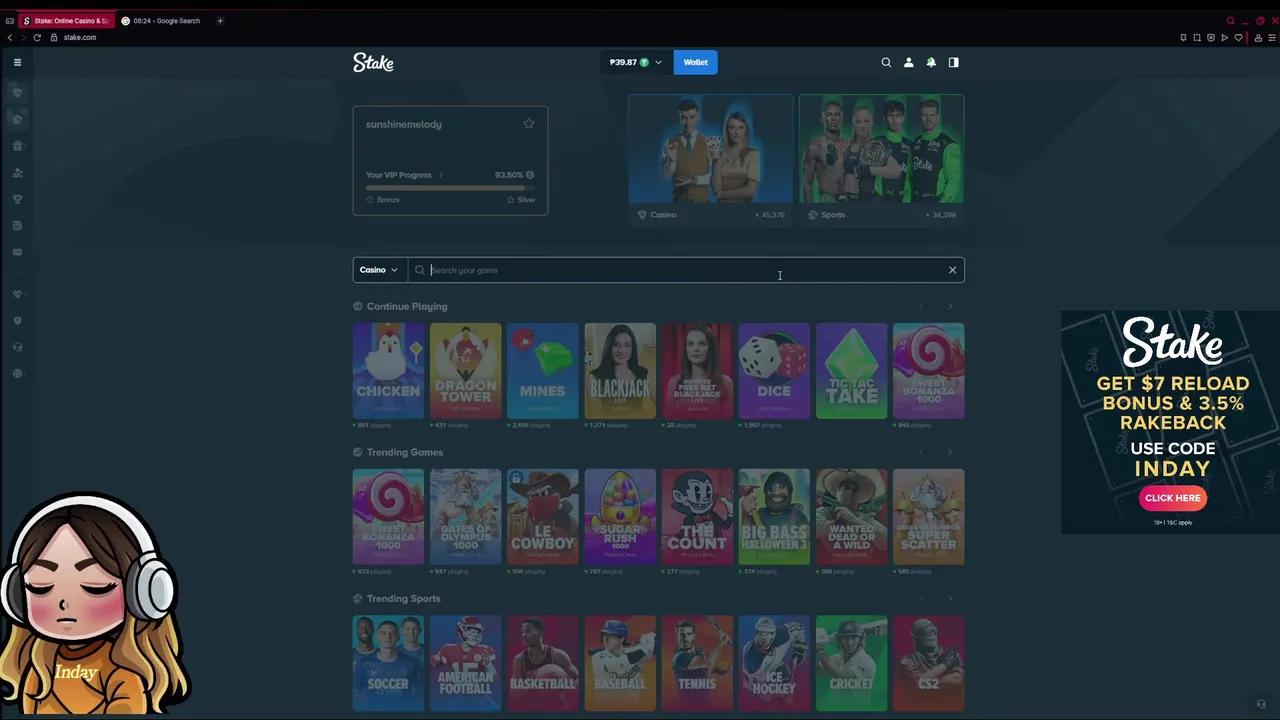Open Big Bass Halloween 3

tap(774, 516)
